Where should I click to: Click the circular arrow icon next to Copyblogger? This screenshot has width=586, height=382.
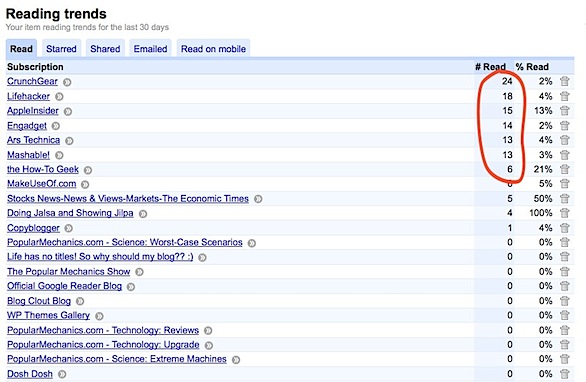68,228
